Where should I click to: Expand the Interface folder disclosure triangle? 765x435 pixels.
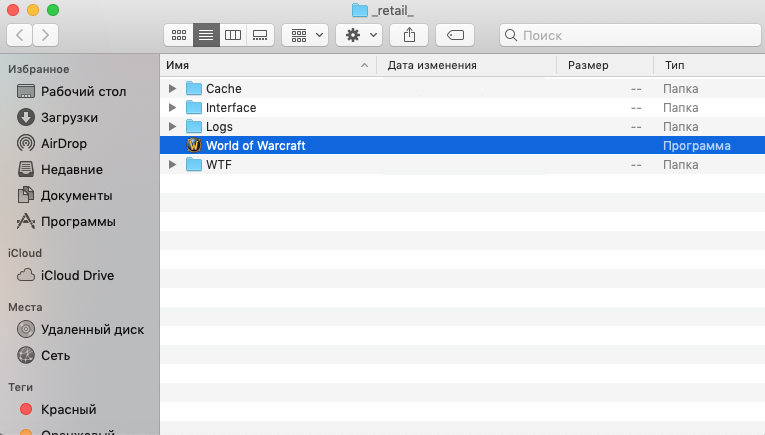pyautogui.click(x=173, y=108)
